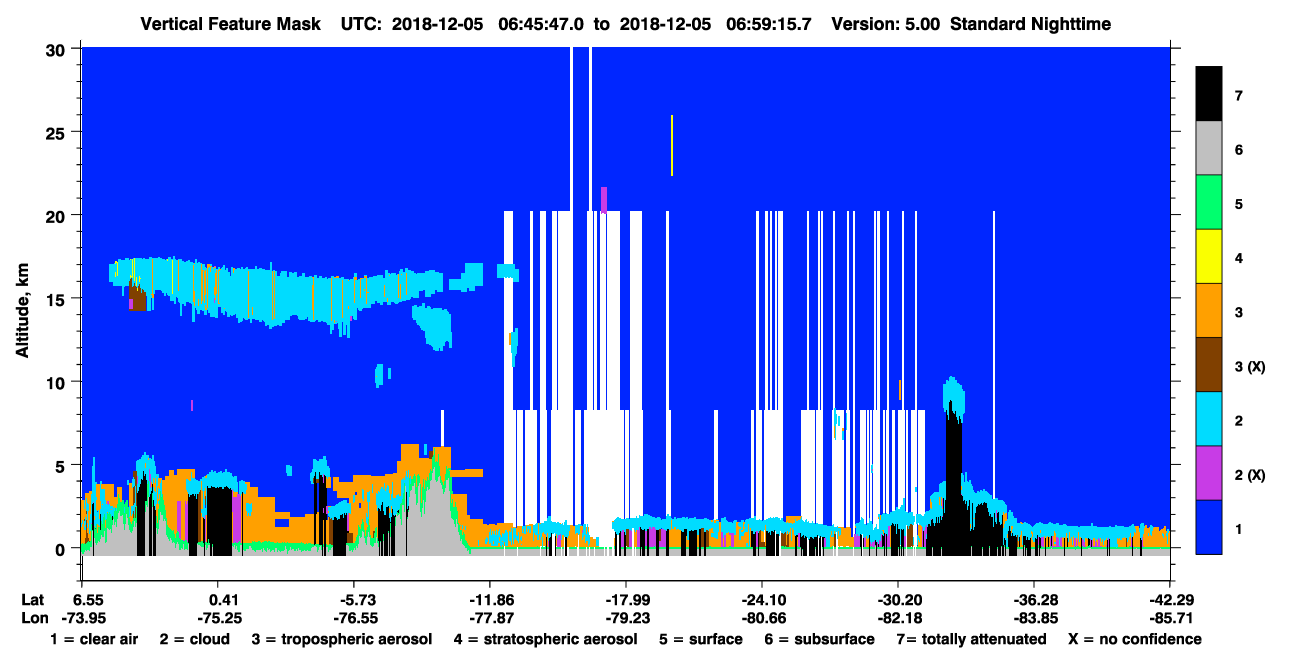
Task: Click the legend entry "X = no confidence"
Action: 1135,639
